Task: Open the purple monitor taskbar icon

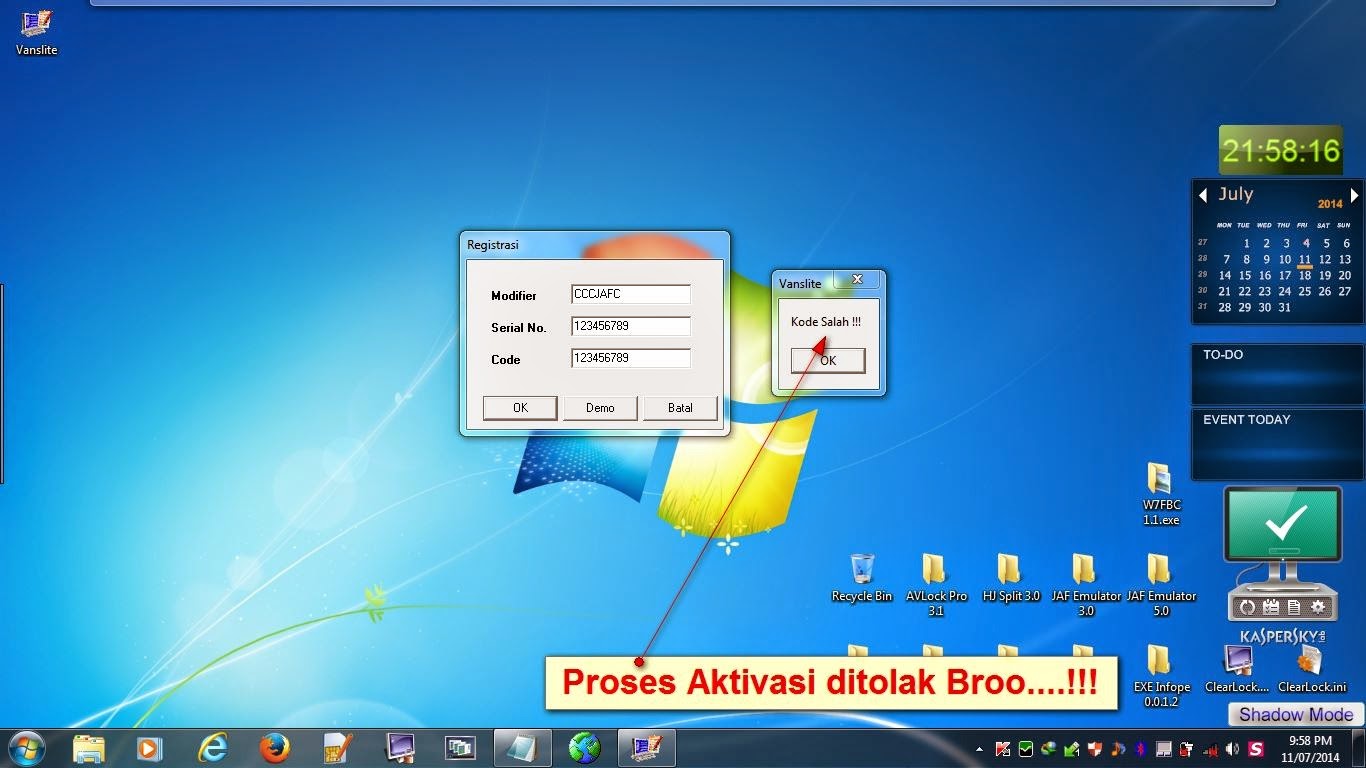Action: (400, 748)
